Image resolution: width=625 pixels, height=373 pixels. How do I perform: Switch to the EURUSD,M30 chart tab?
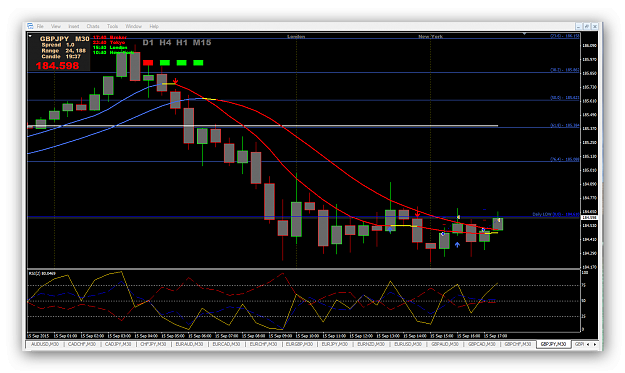408,344
